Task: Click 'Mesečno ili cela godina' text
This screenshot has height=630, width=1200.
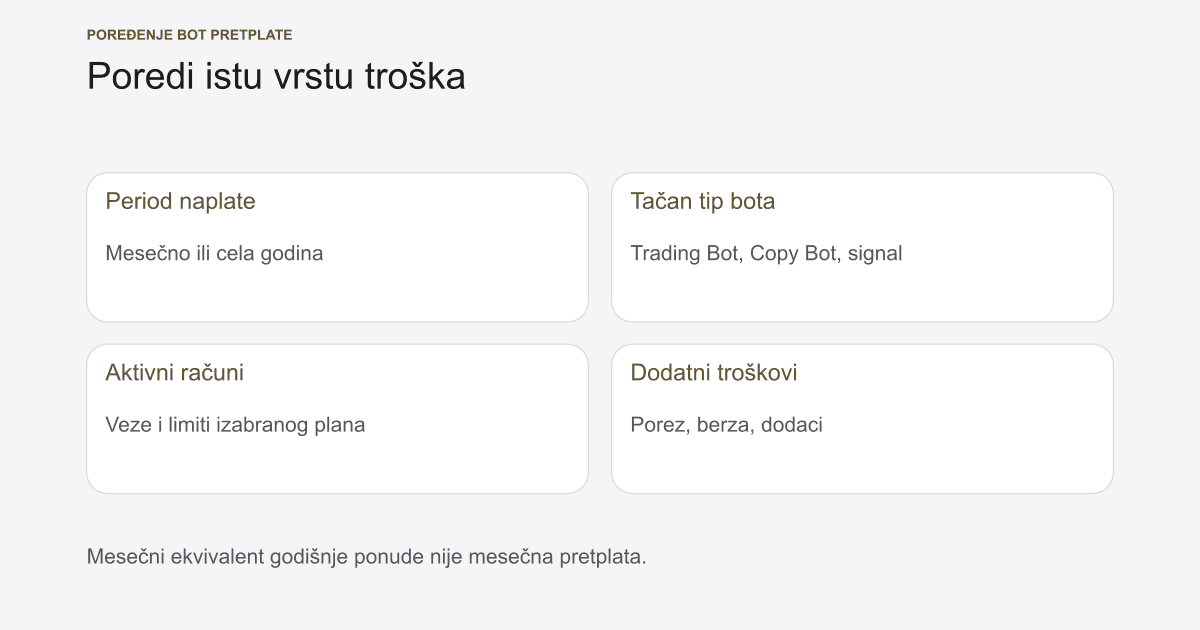Action: tap(214, 253)
